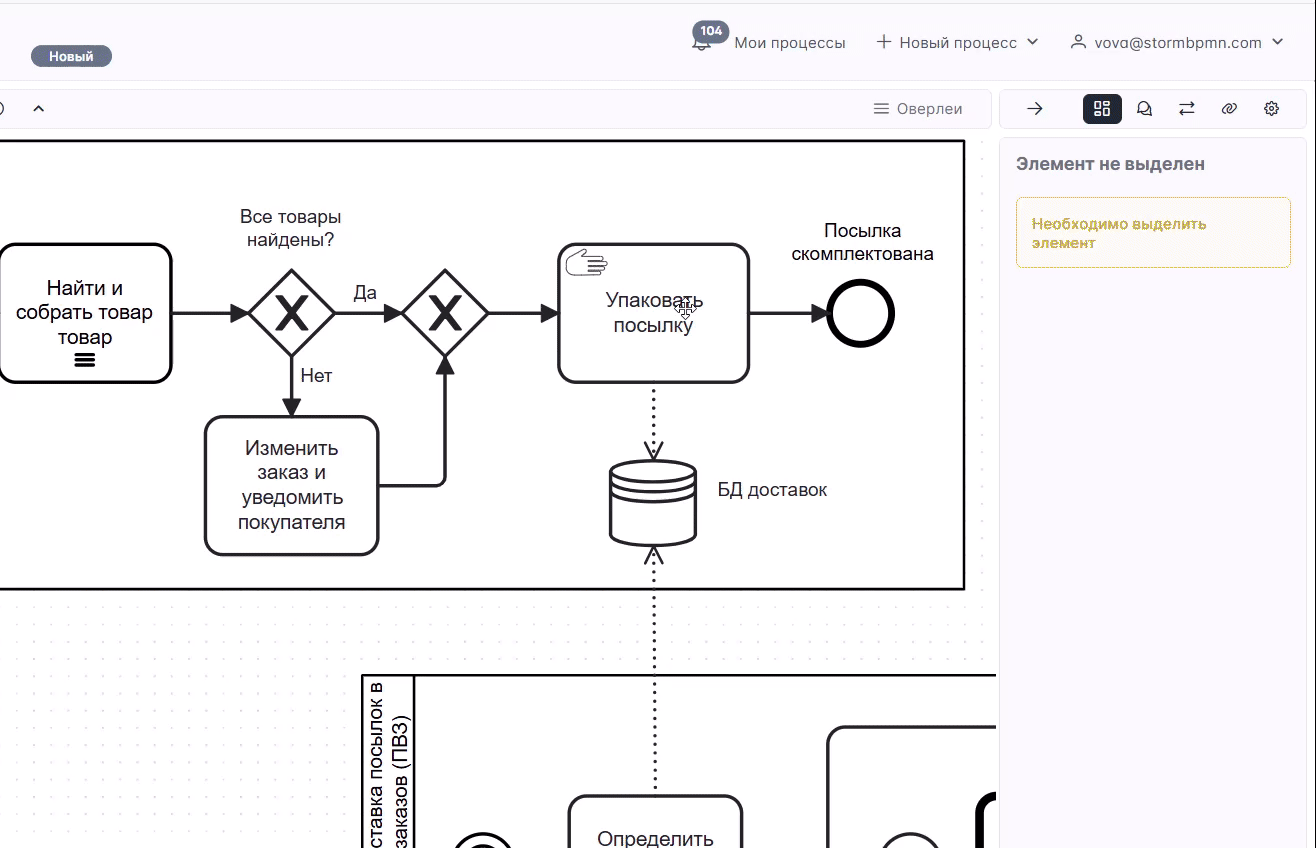Image resolution: width=1316 pixels, height=848 pixels.
Task: Open Мои процессы
Action: (x=790, y=43)
